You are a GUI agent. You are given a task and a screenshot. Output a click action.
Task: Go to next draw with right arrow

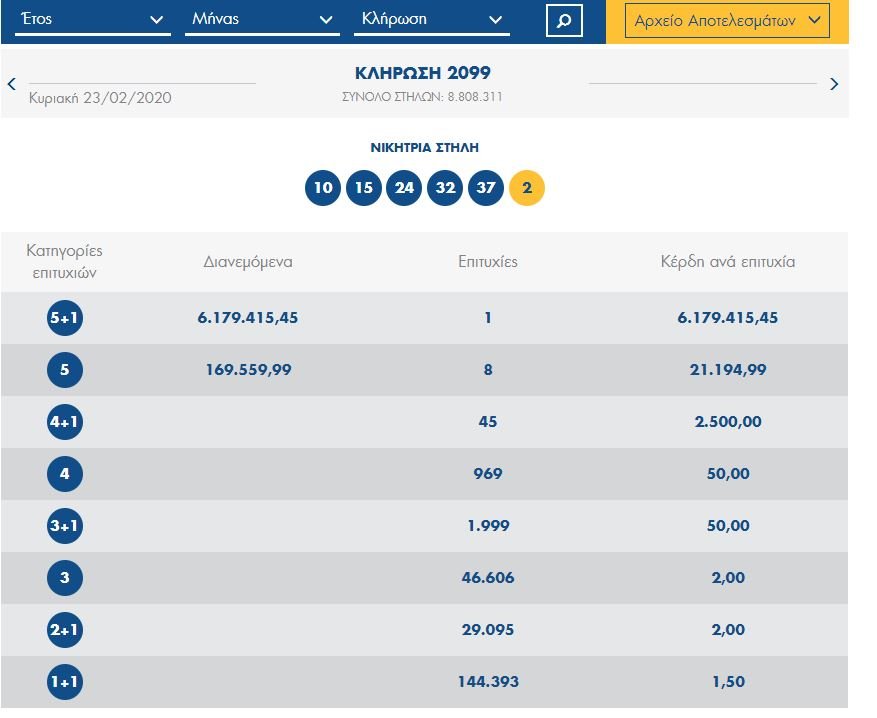[x=834, y=85]
